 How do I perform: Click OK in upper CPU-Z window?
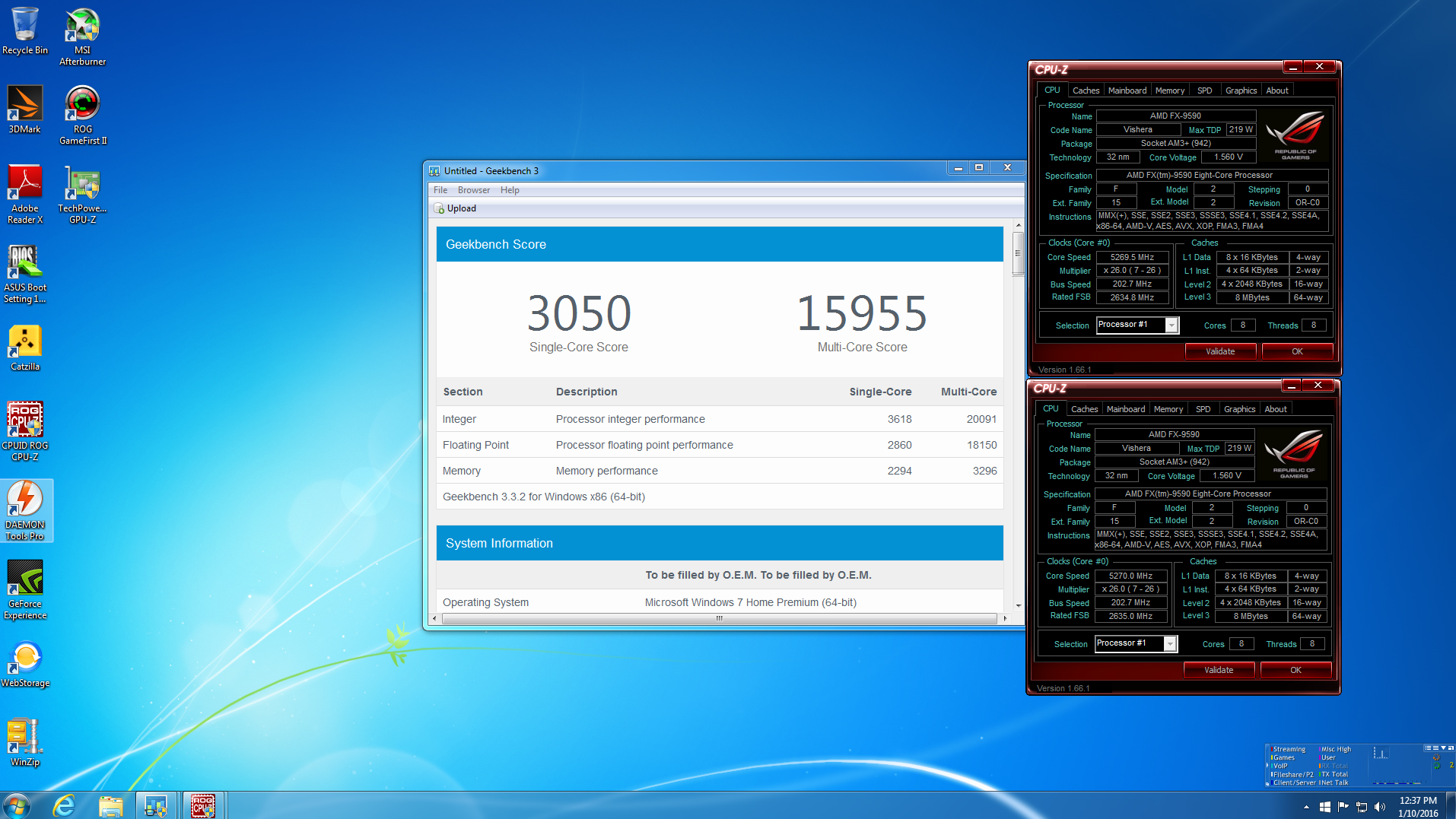[1297, 351]
